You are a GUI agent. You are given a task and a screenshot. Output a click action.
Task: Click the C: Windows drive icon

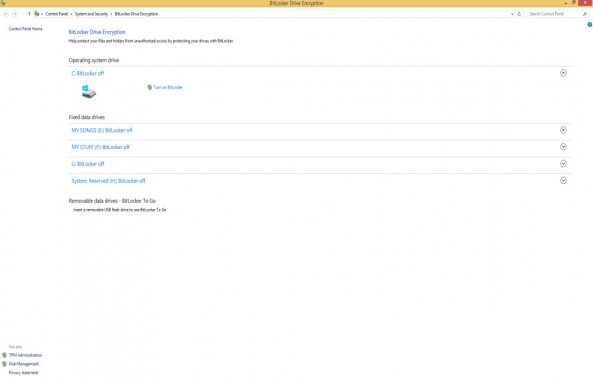[x=88, y=92]
